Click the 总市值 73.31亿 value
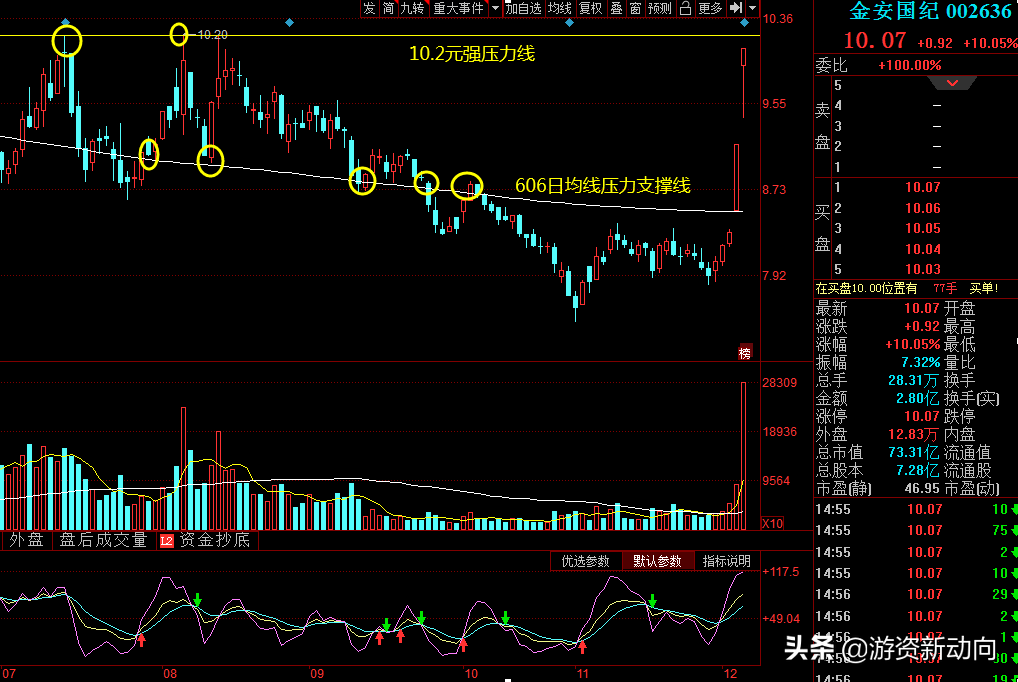The width and height of the screenshot is (1018, 682). point(914,452)
